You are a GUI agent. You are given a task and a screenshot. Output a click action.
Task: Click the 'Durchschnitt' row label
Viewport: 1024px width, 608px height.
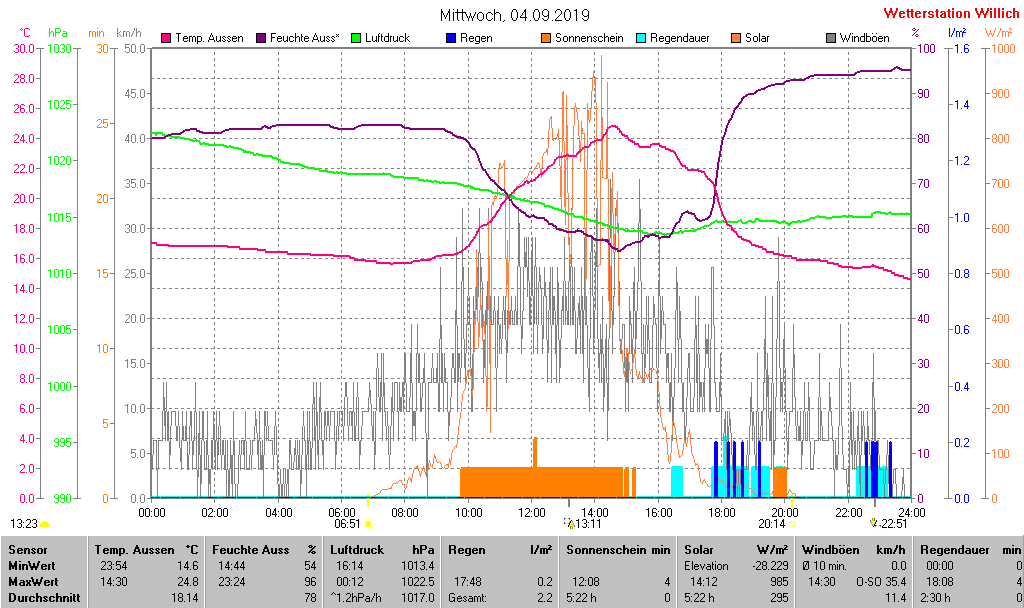[x=44, y=597]
